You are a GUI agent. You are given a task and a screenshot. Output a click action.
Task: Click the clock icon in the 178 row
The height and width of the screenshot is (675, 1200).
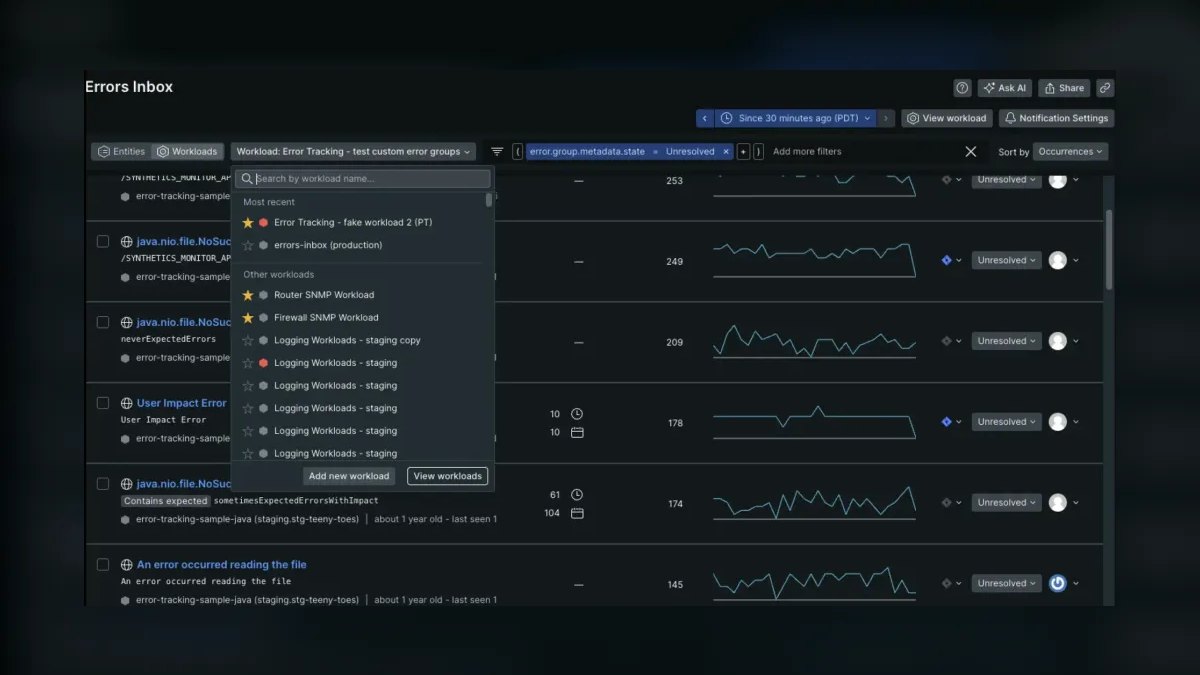coord(577,414)
